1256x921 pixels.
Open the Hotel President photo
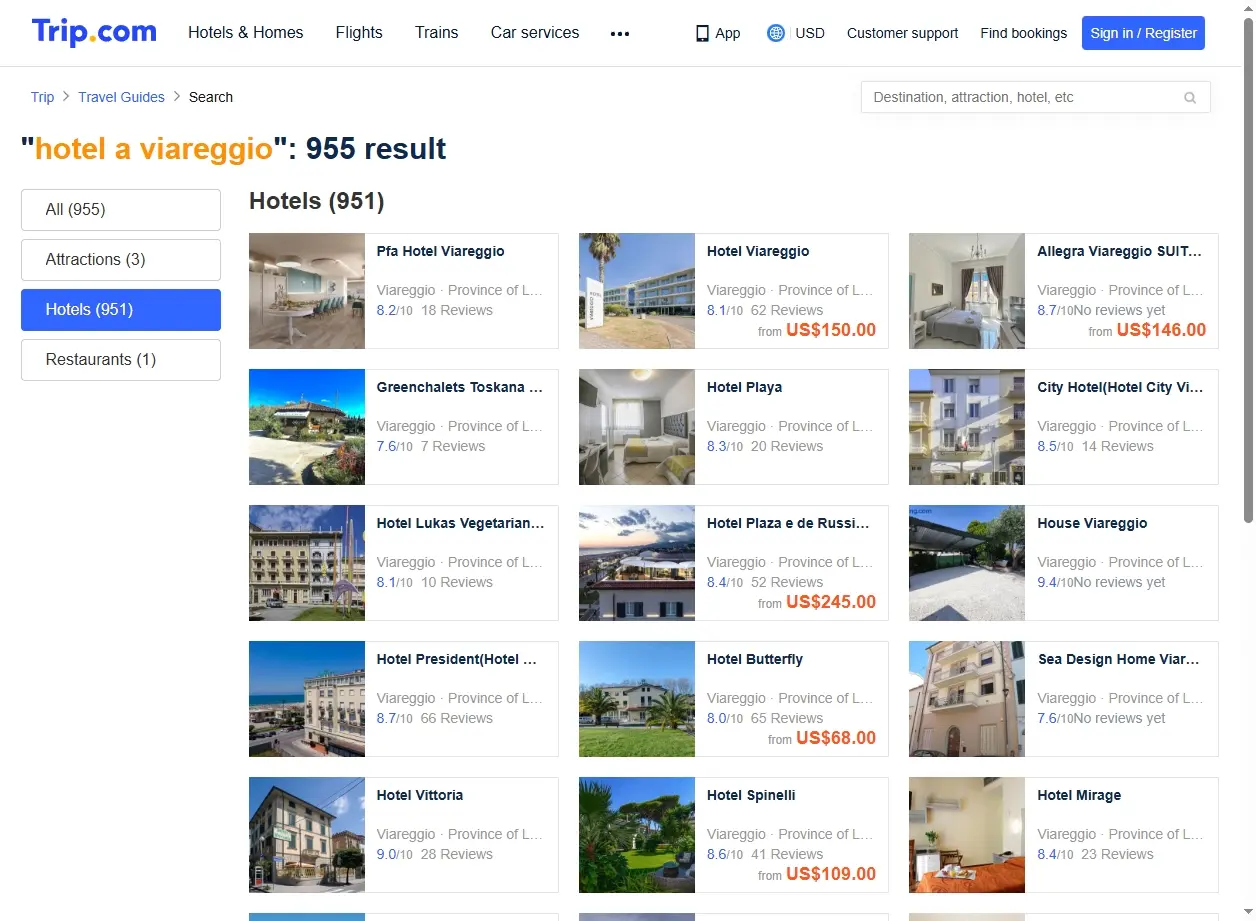[307, 699]
